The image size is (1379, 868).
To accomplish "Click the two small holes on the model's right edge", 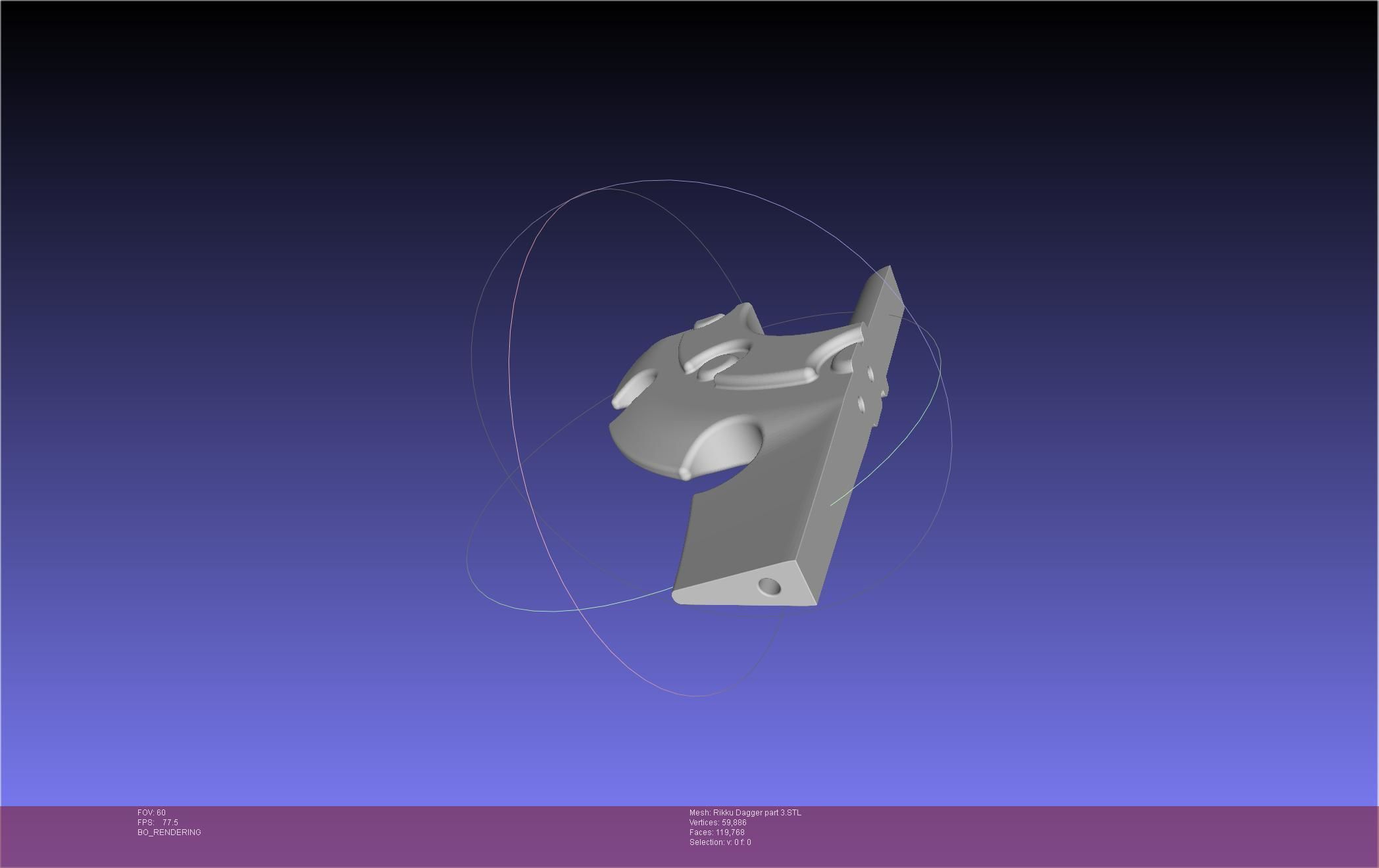I will (x=865, y=388).
